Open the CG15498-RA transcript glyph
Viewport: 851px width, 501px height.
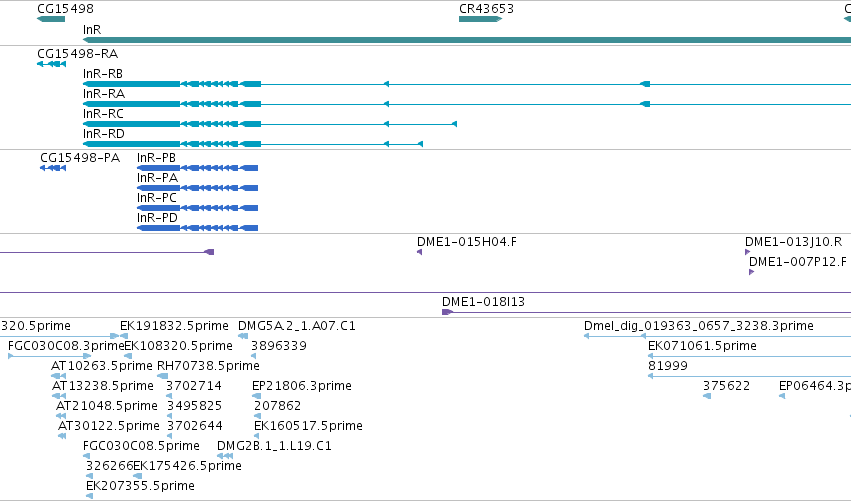click(52, 64)
